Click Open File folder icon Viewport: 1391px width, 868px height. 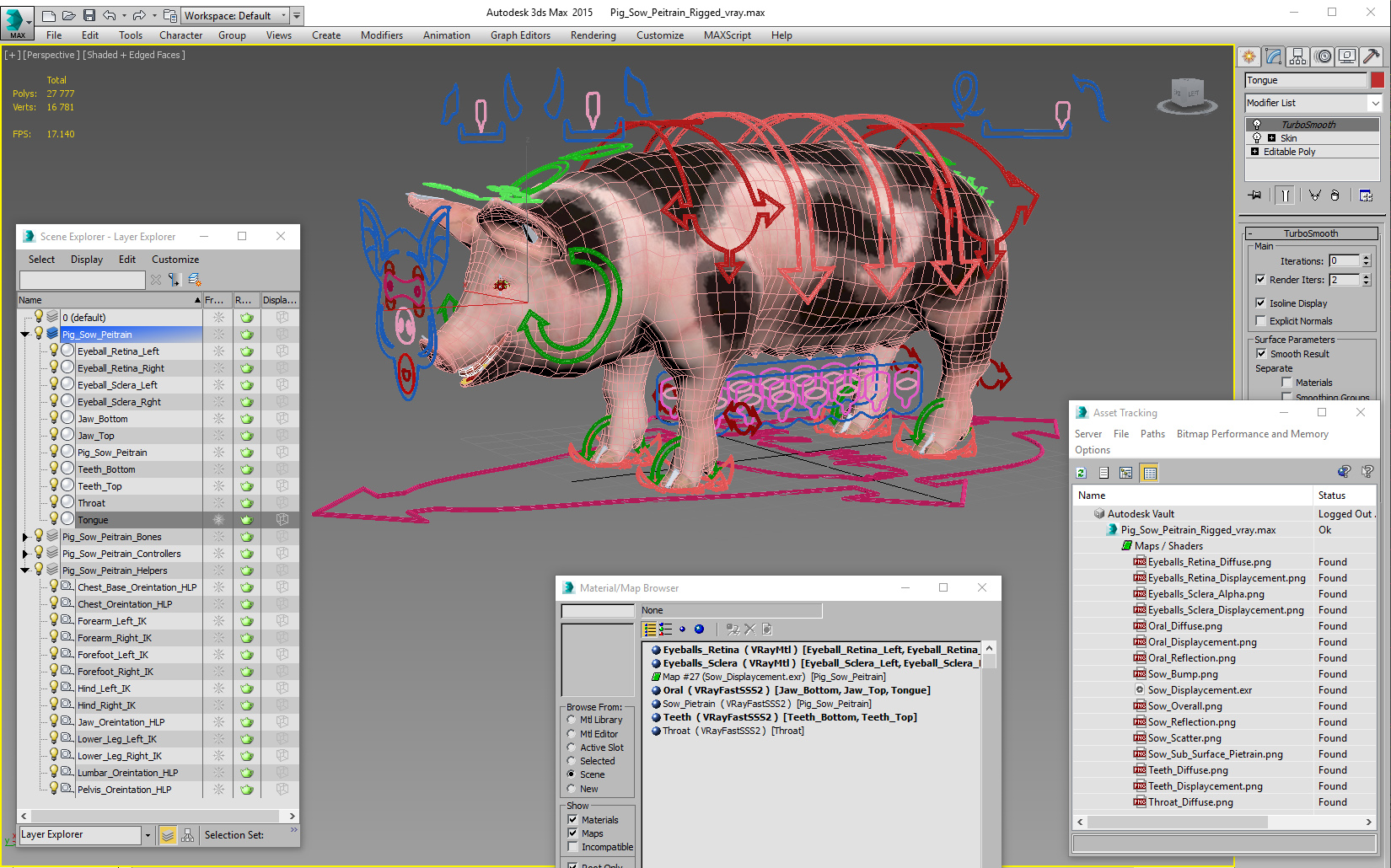tap(68, 15)
